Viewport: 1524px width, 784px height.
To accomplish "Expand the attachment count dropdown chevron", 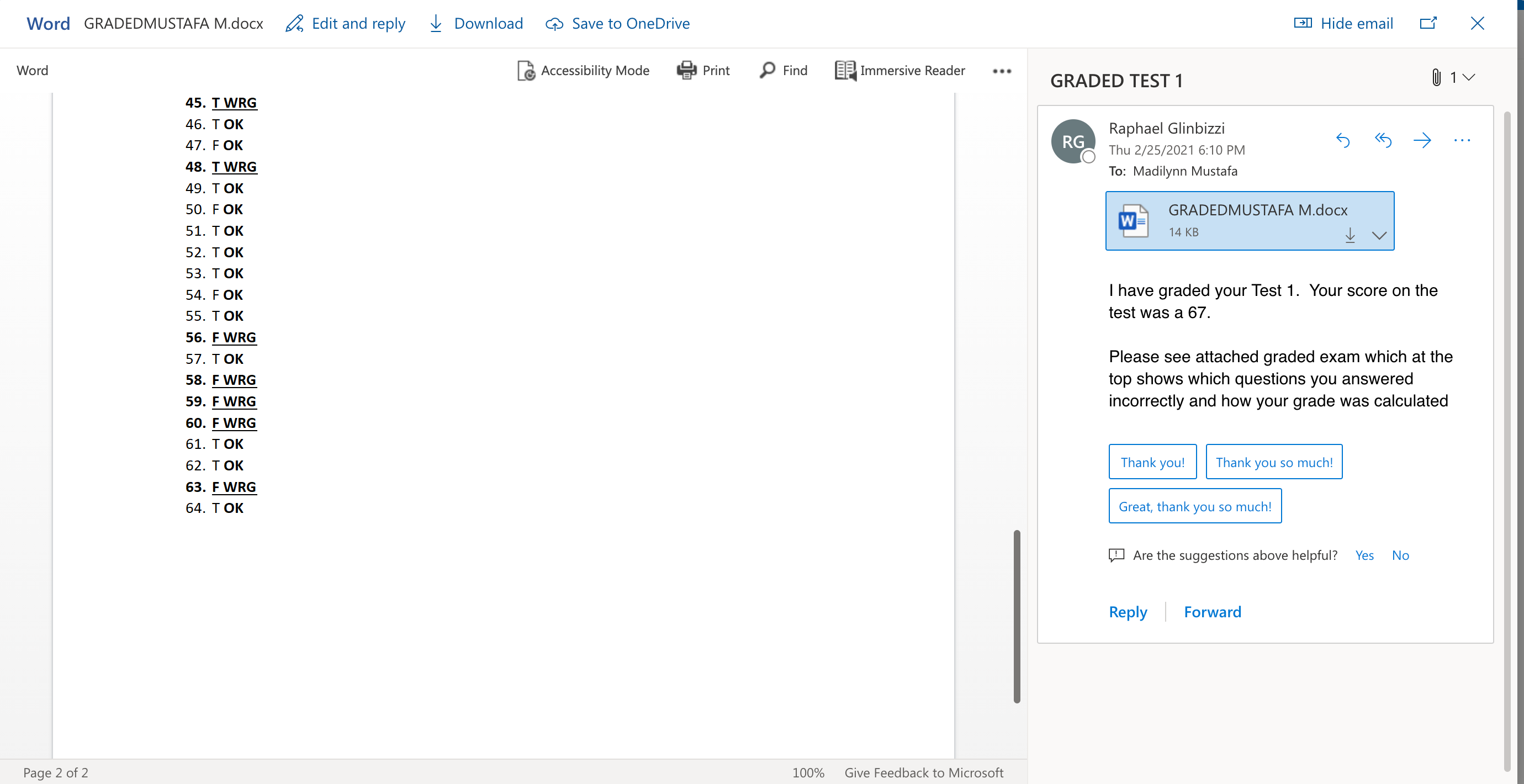I will tap(1468, 77).
